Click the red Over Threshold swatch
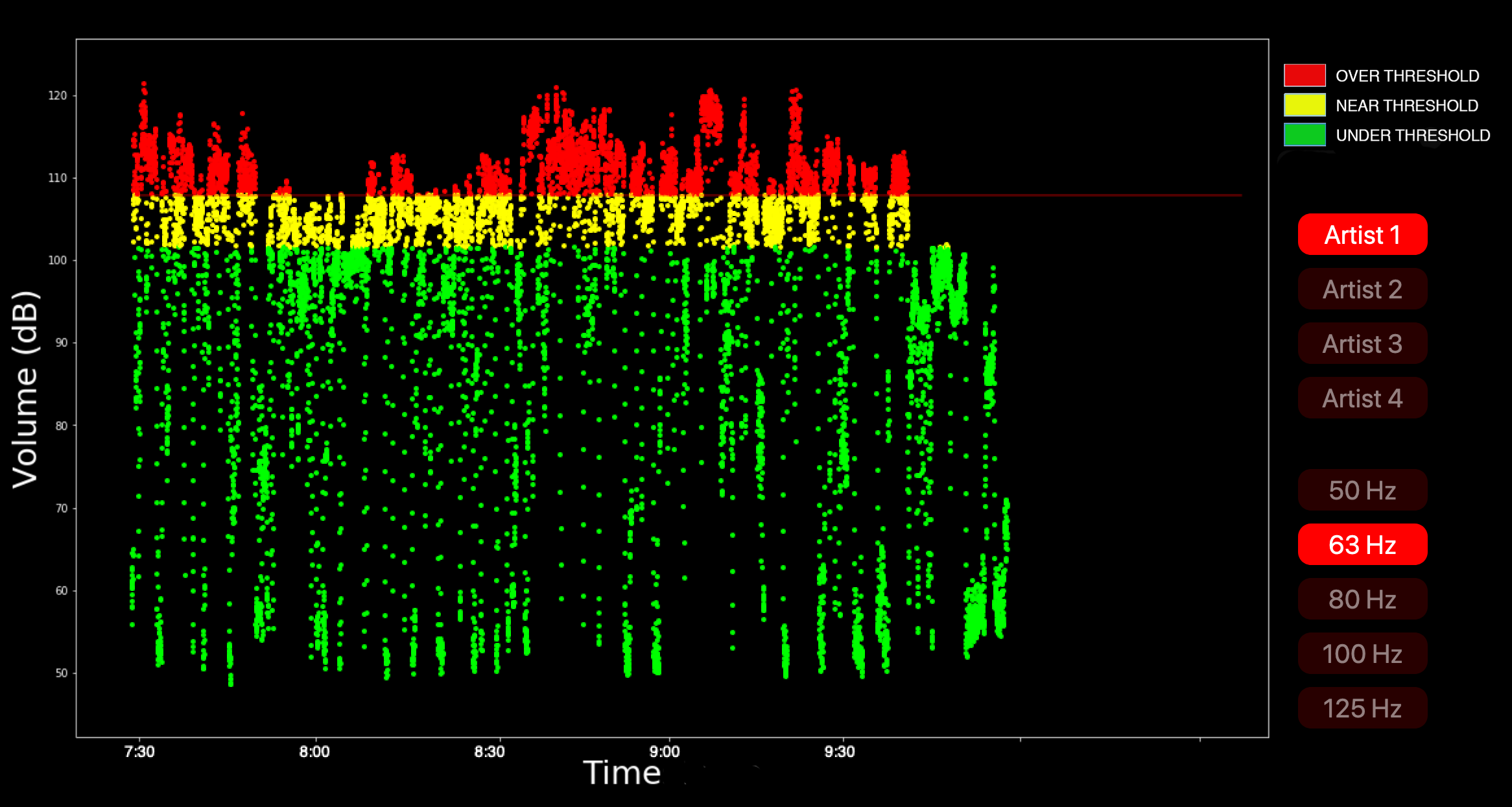This screenshot has height=807, width=1512. pos(1305,75)
